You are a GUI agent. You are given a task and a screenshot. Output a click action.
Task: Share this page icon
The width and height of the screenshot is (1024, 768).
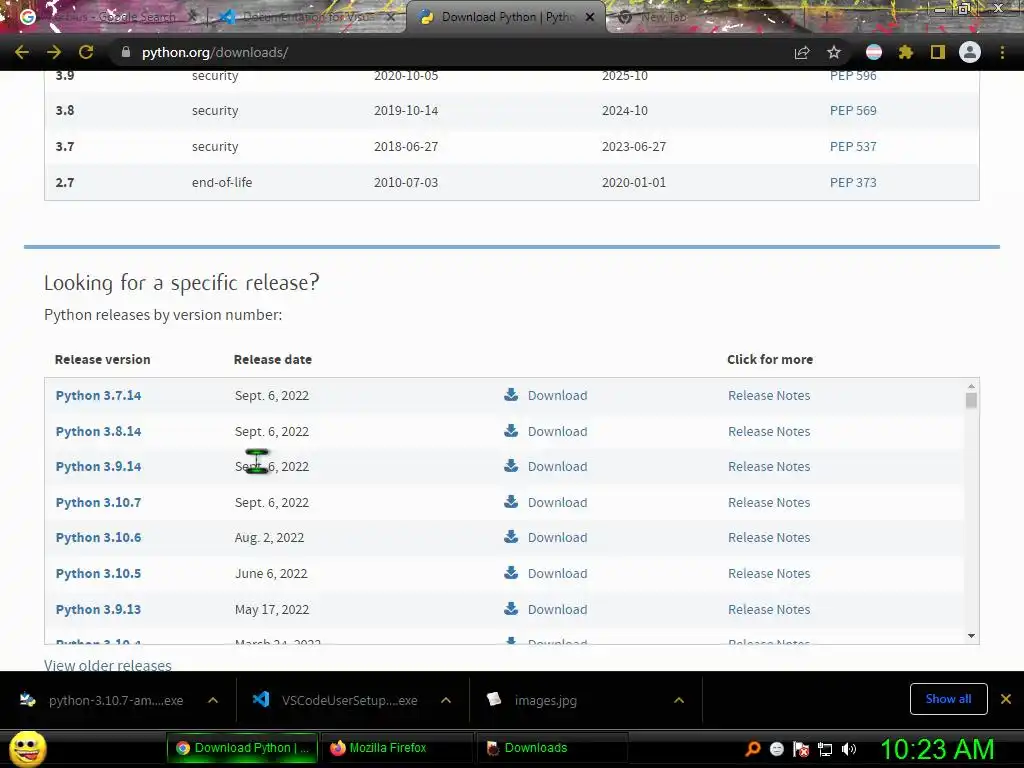(x=802, y=52)
